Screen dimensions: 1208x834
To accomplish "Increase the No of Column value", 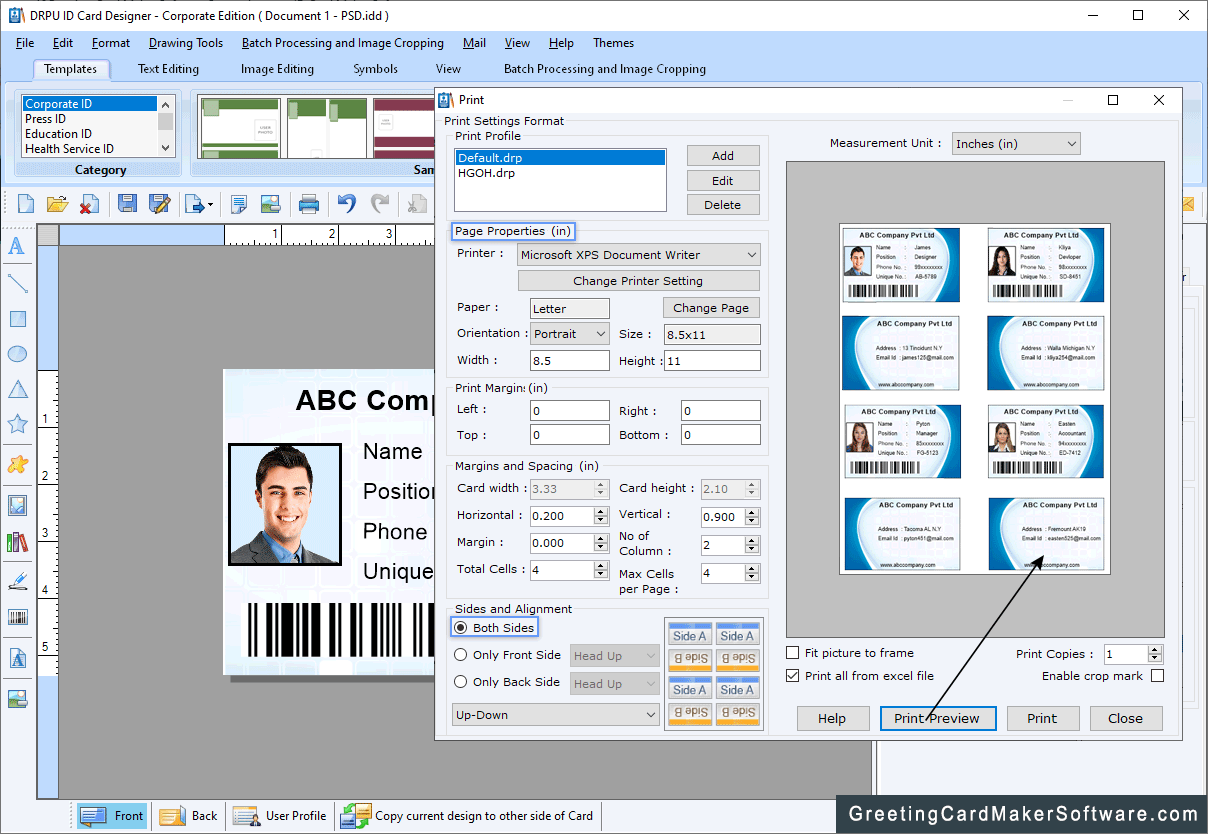I will point(753,540).
